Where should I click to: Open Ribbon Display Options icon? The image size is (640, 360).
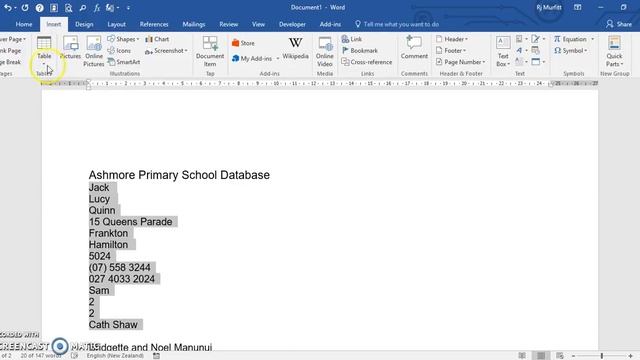pos(578,7)
